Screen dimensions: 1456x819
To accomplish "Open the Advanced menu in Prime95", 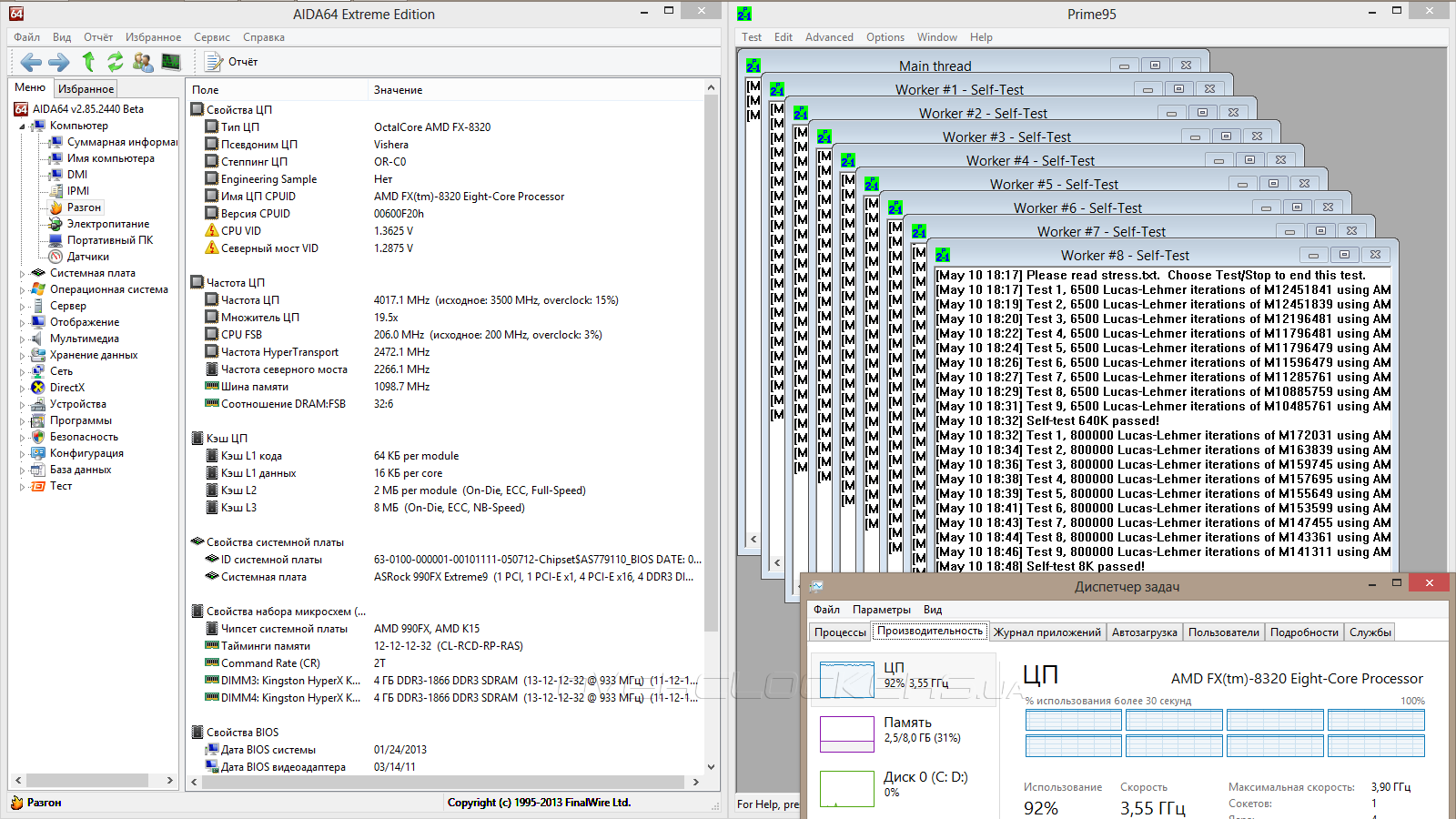I will pyautogui.click(x=829, y=37).
